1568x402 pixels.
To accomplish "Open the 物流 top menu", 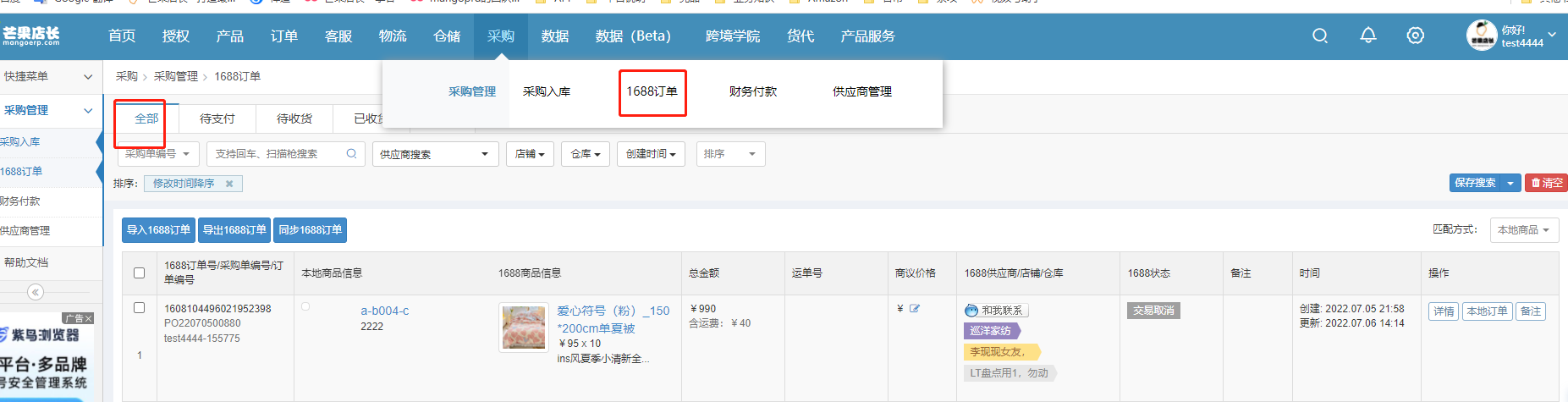I will tap(393, 36).
